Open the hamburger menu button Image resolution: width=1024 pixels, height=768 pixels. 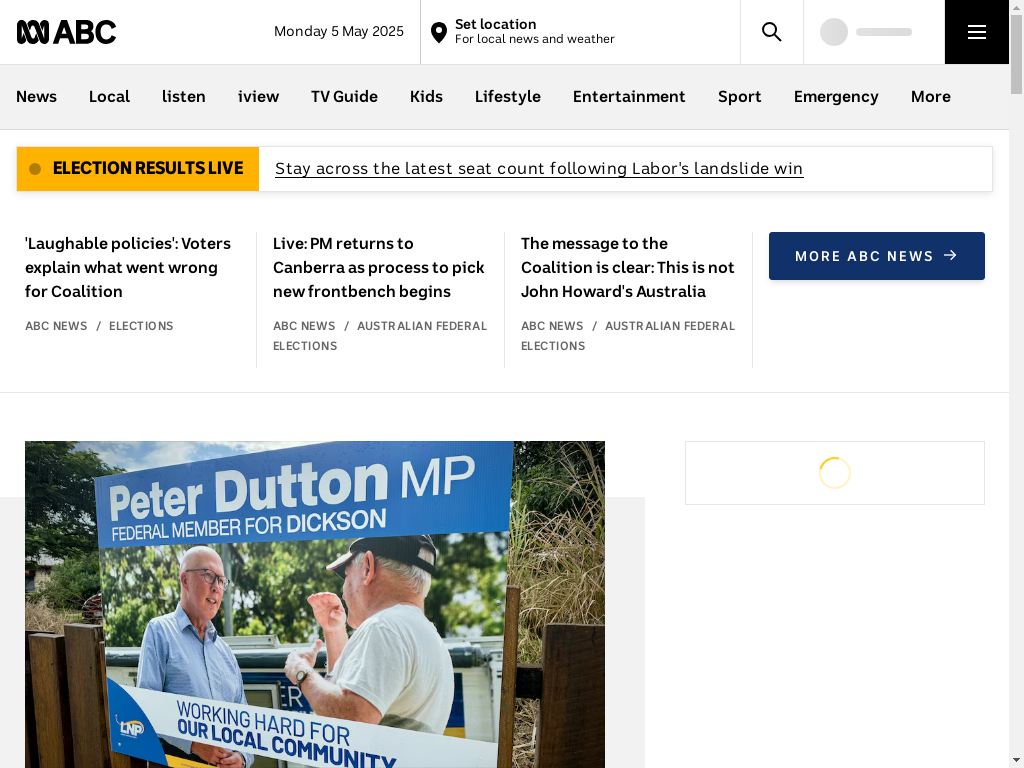point(976,32)
